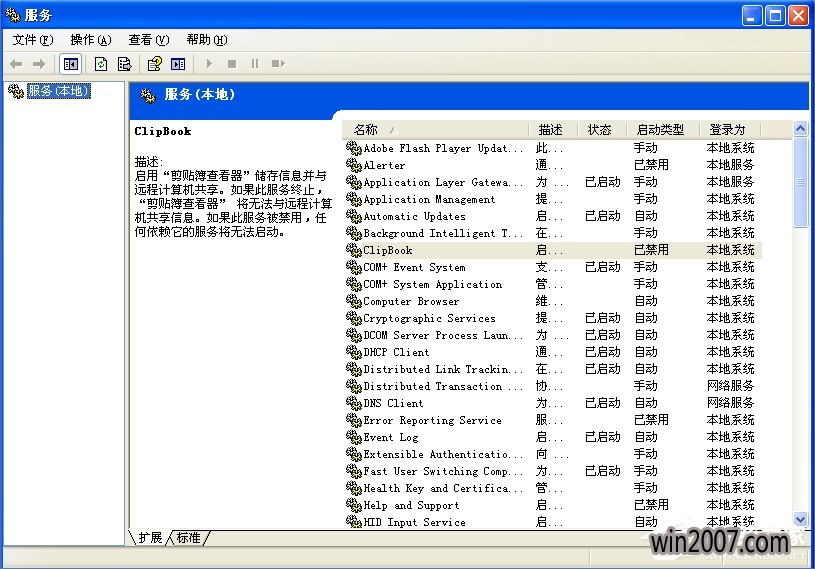Switch to the 扩展 tab

point(150,538)
